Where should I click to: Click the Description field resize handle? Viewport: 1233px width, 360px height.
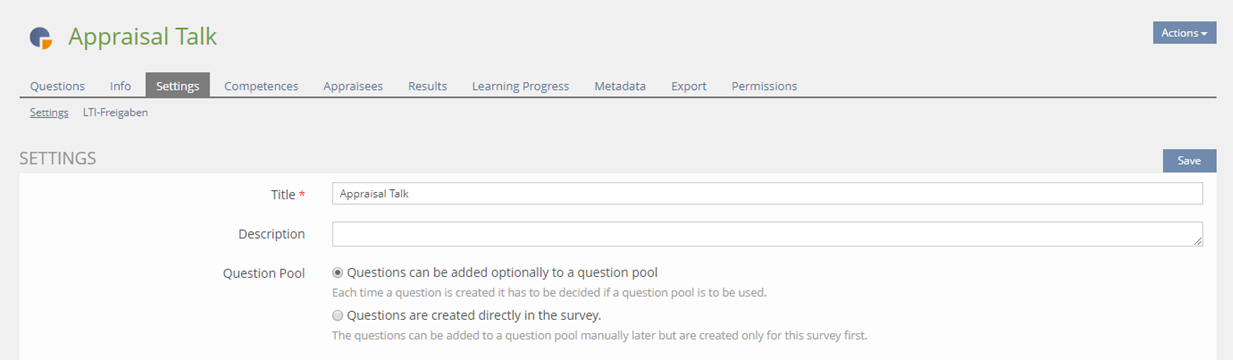pyautogui.click(x=1197, y=240)
